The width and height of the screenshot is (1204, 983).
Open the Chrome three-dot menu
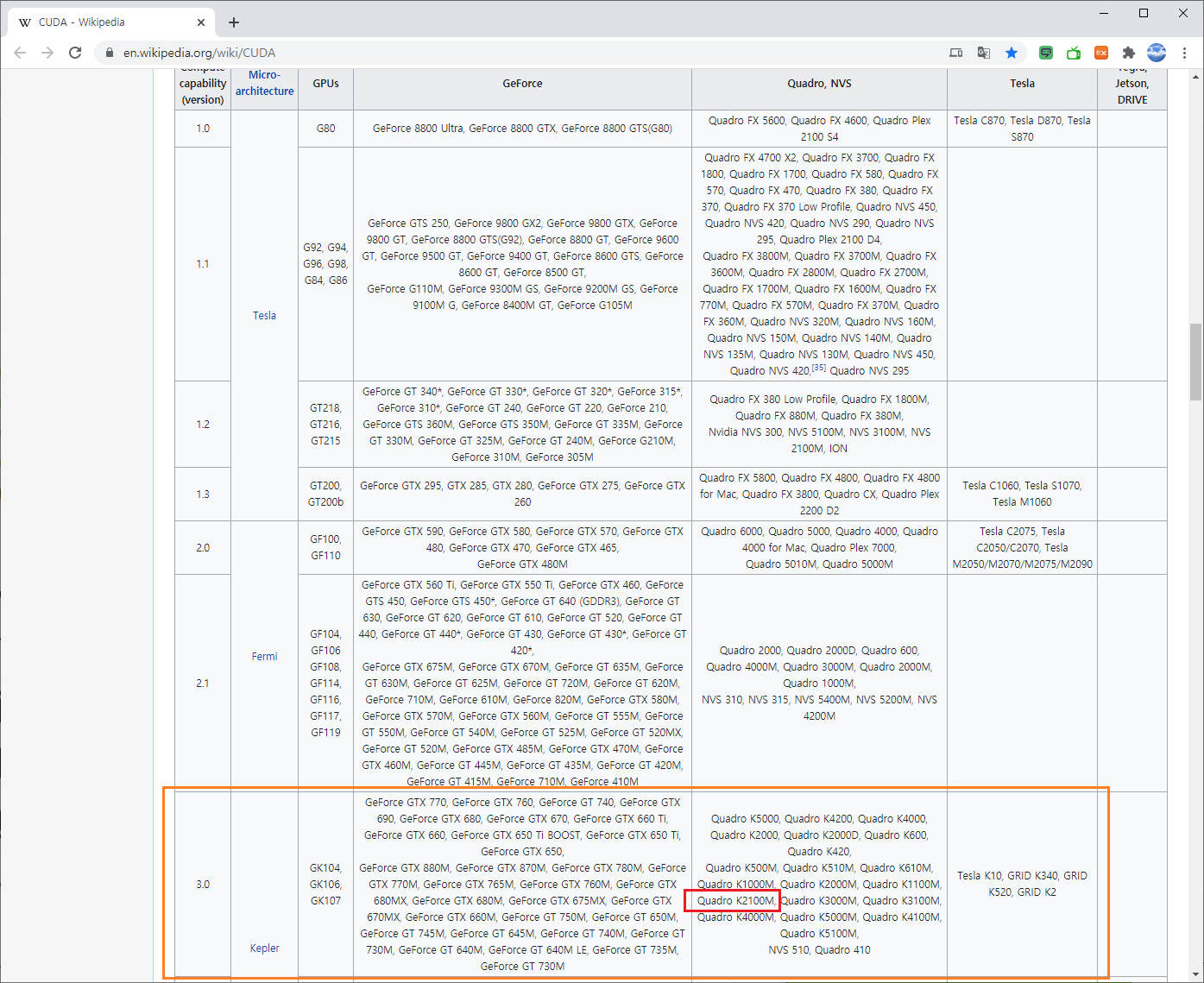[1185, 53]
